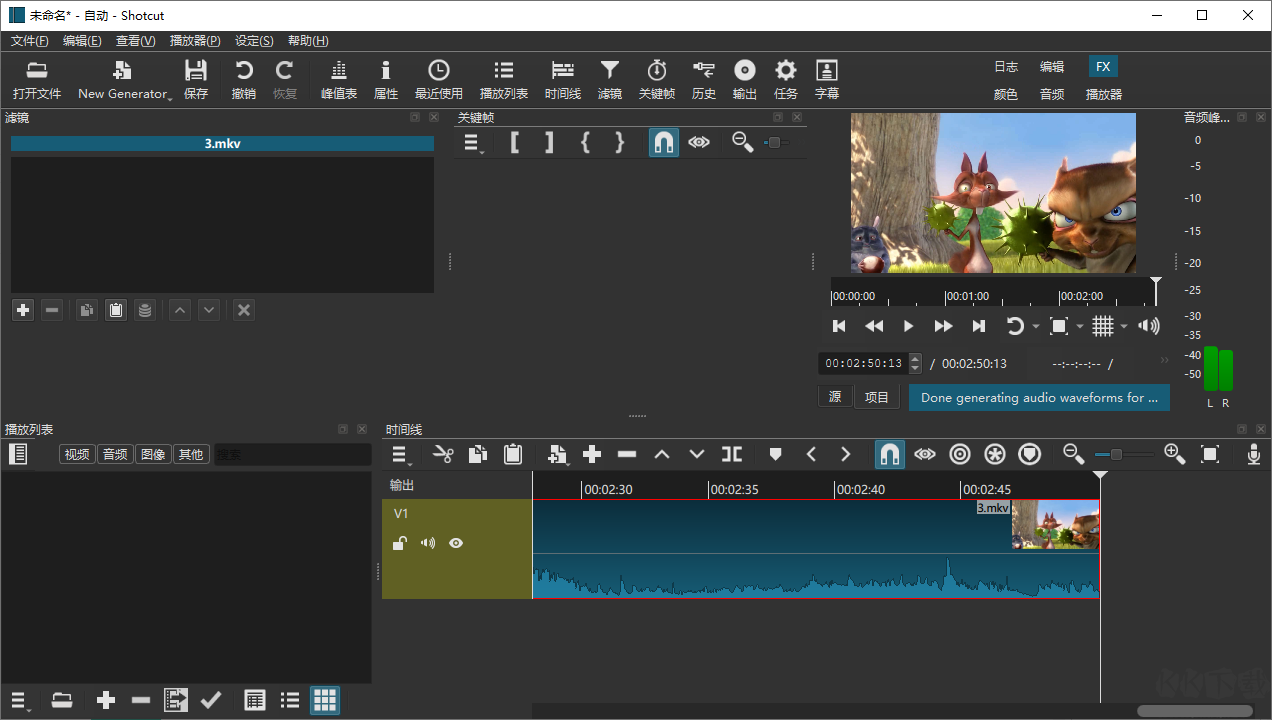Open the 查看(V) menu

pyautogui.click(x=136, y=41)
